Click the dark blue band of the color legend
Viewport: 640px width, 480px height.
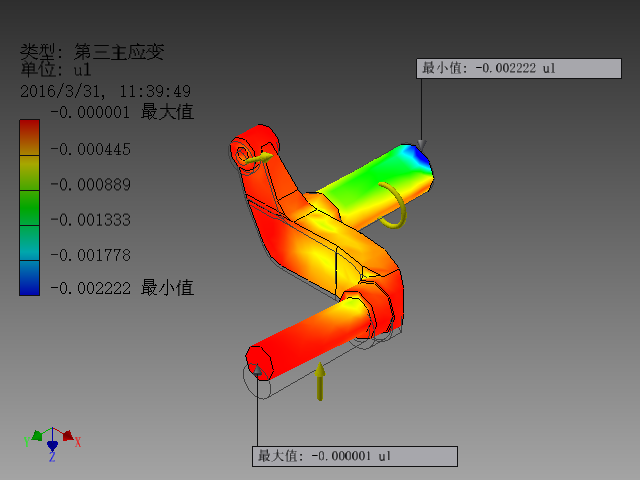(x=29, y=278)
